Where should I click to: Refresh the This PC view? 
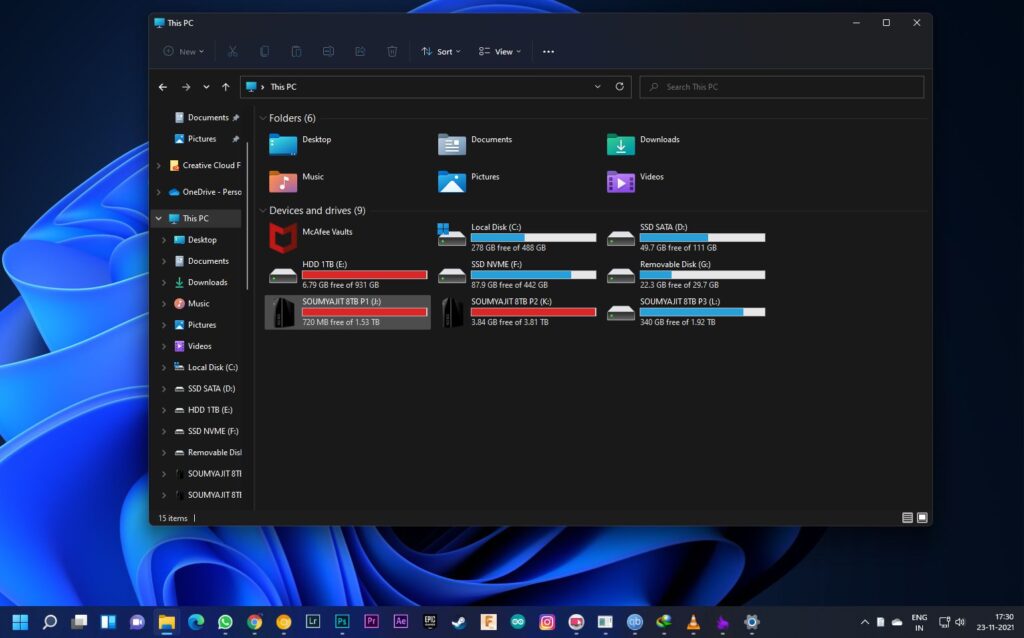click(619, 86)
